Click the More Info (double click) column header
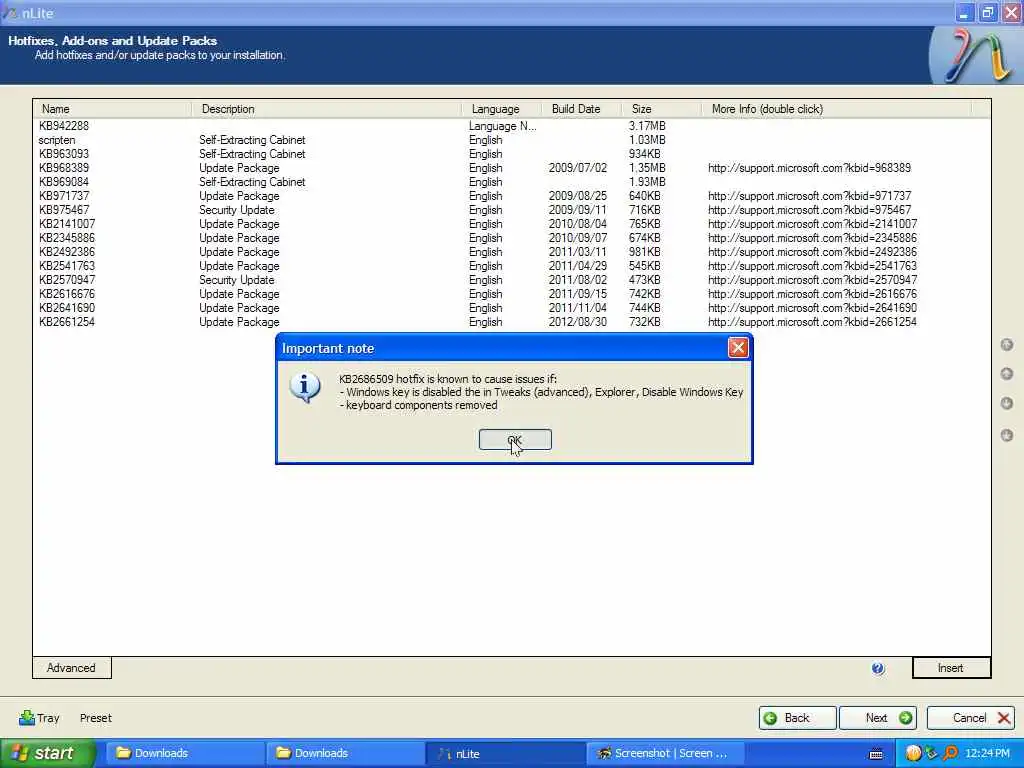 click(837, 109)
